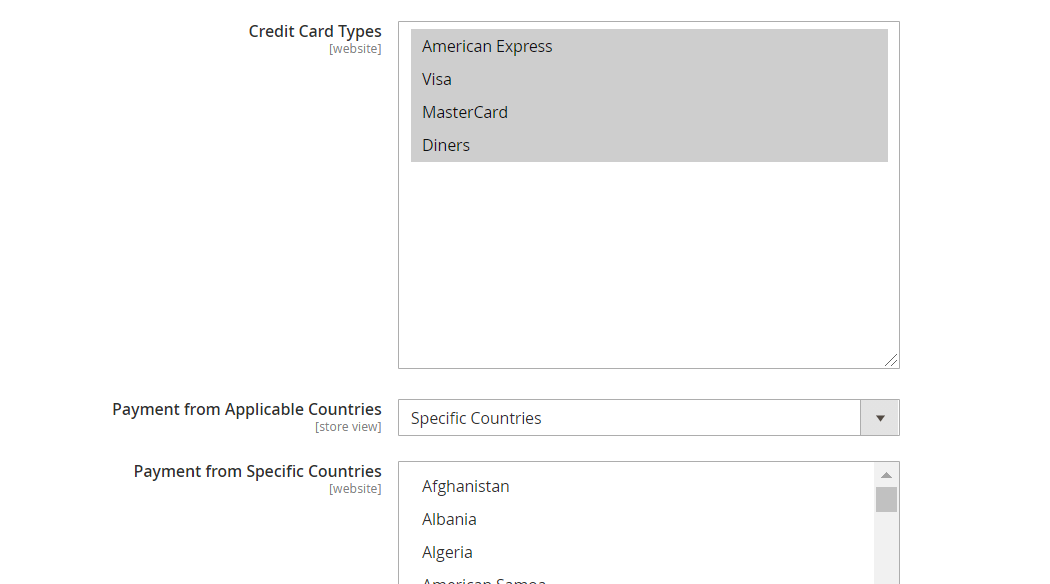Click the arrow button beside Specific Countries

tap(880, 418)
